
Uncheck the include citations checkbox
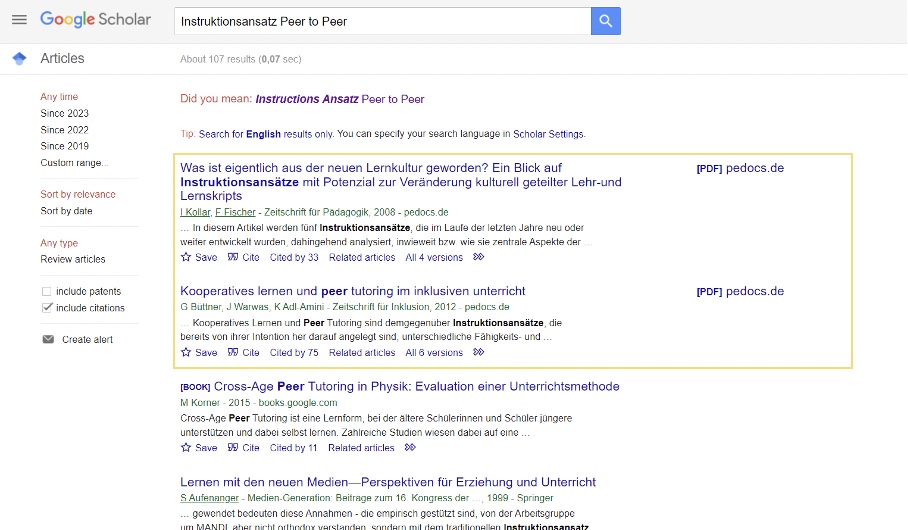[47, 308]
